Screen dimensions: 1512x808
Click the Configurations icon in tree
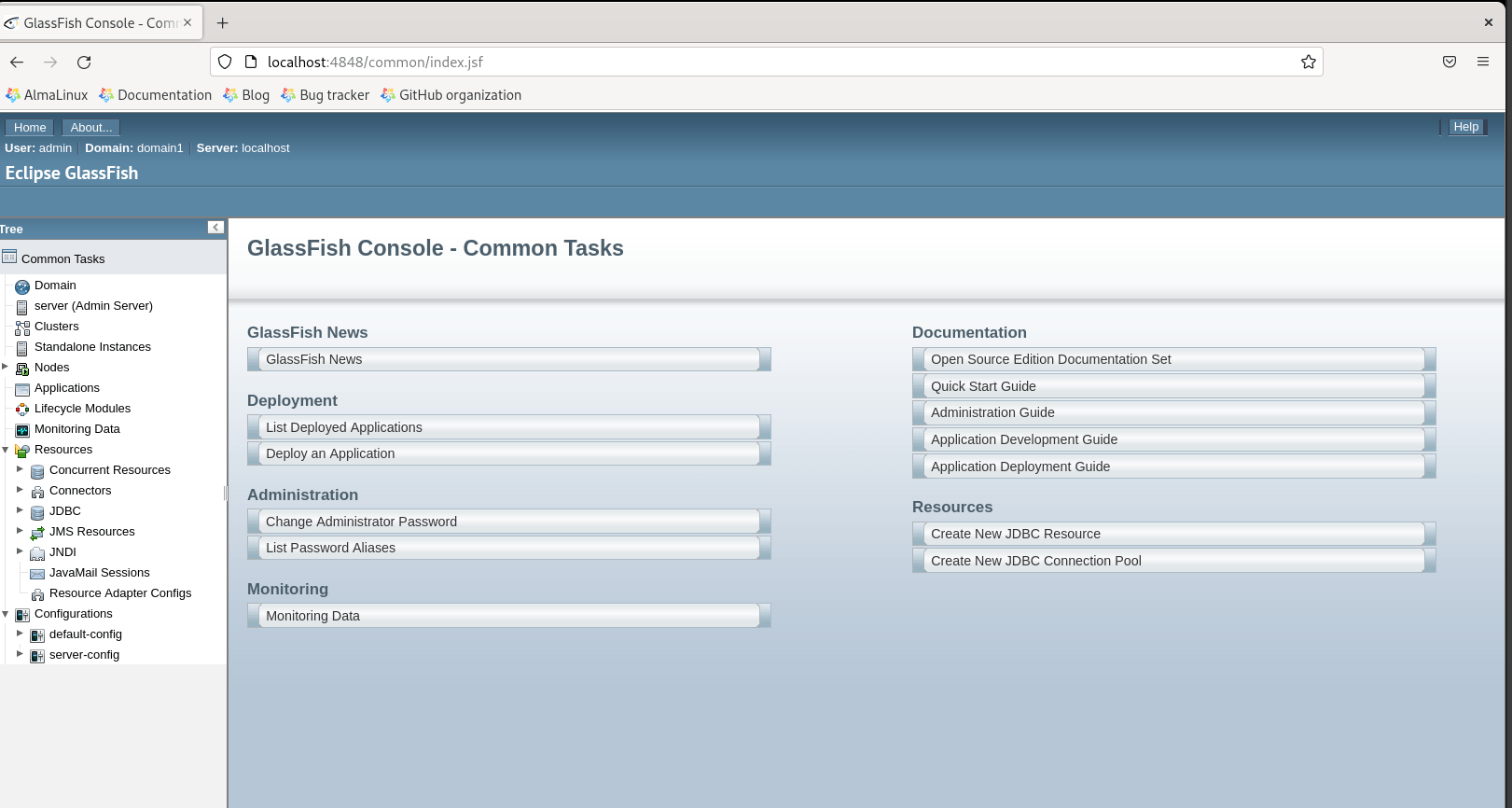[22, 615]
